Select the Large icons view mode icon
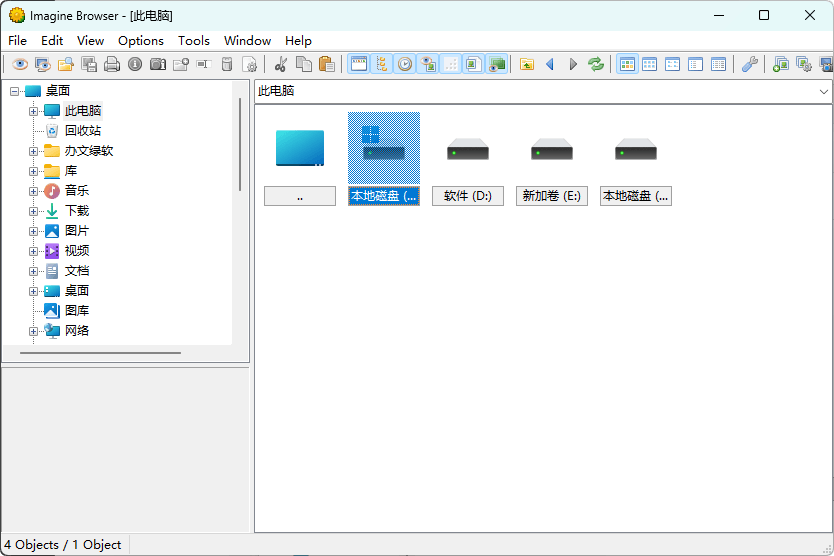The image size is (834, 556). pyautogui.click(x=649, y=64)
